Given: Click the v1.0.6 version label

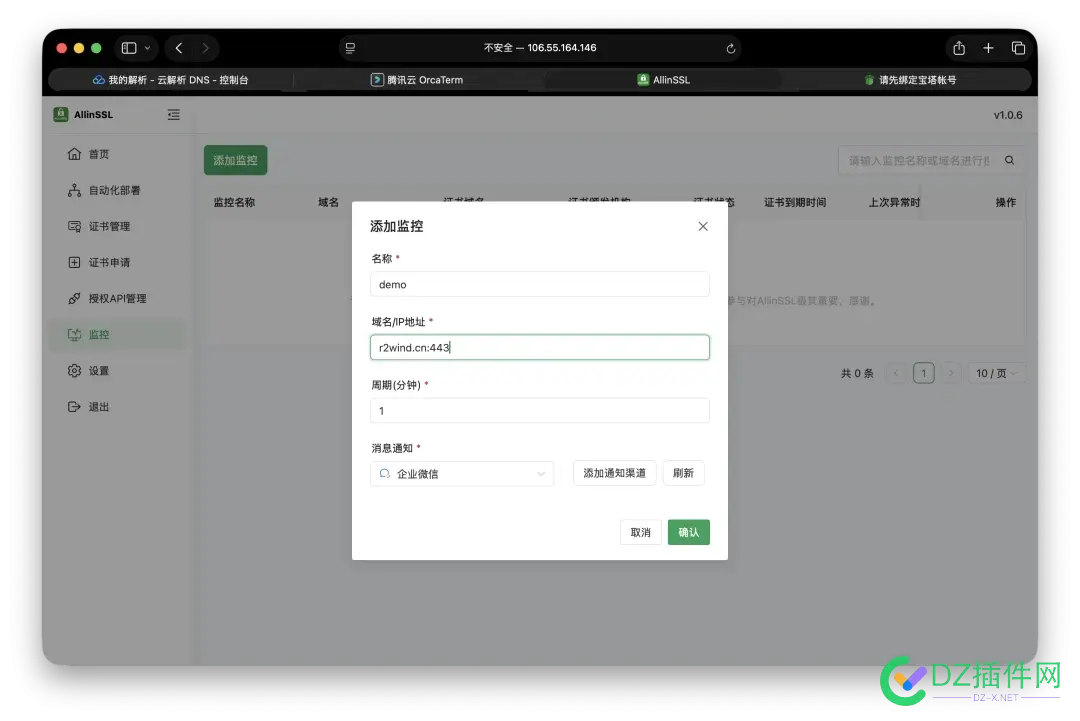Looking at the screenshot, I should tap(1008, 115).
